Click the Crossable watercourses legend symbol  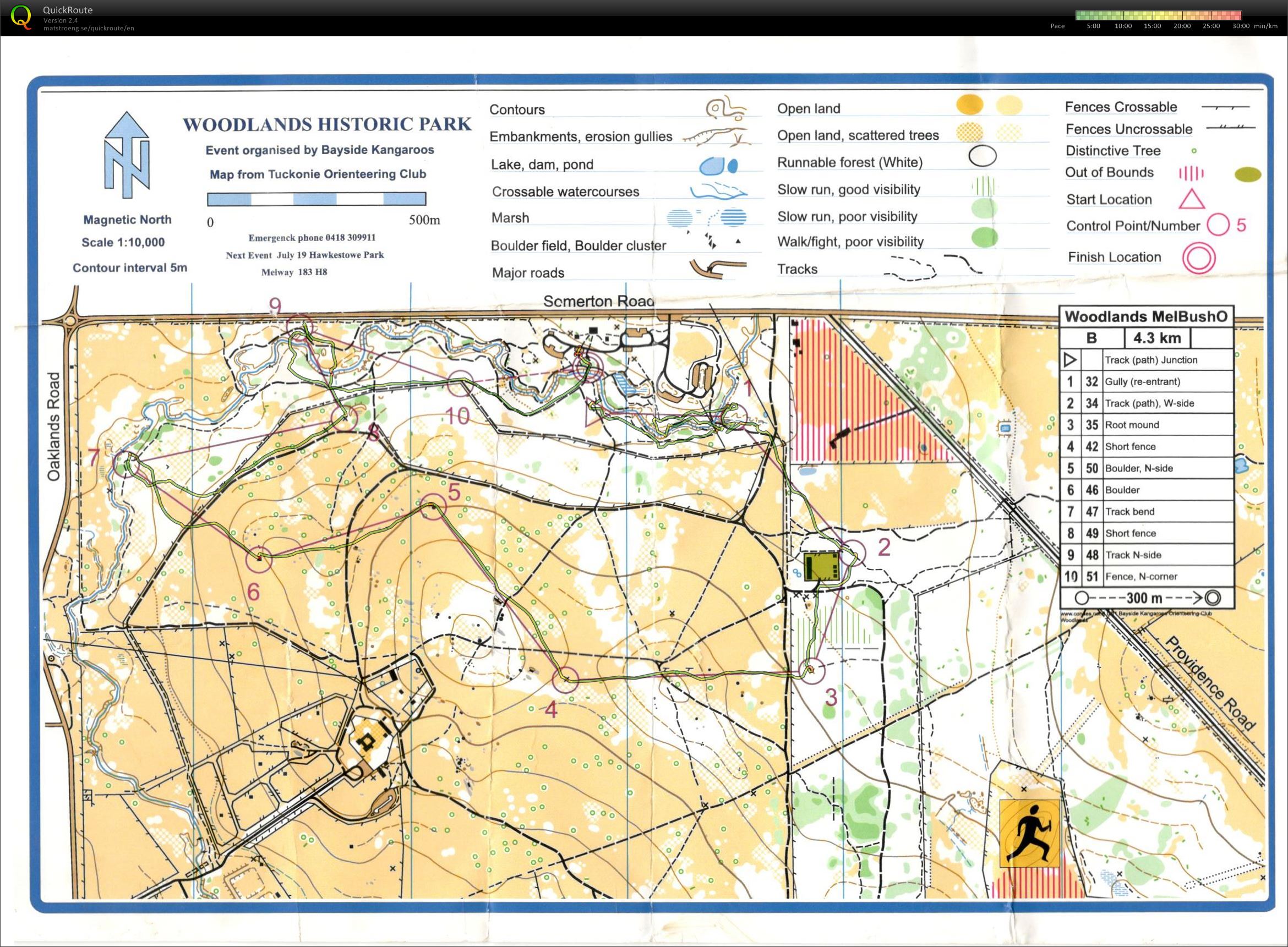click(718, 190)
